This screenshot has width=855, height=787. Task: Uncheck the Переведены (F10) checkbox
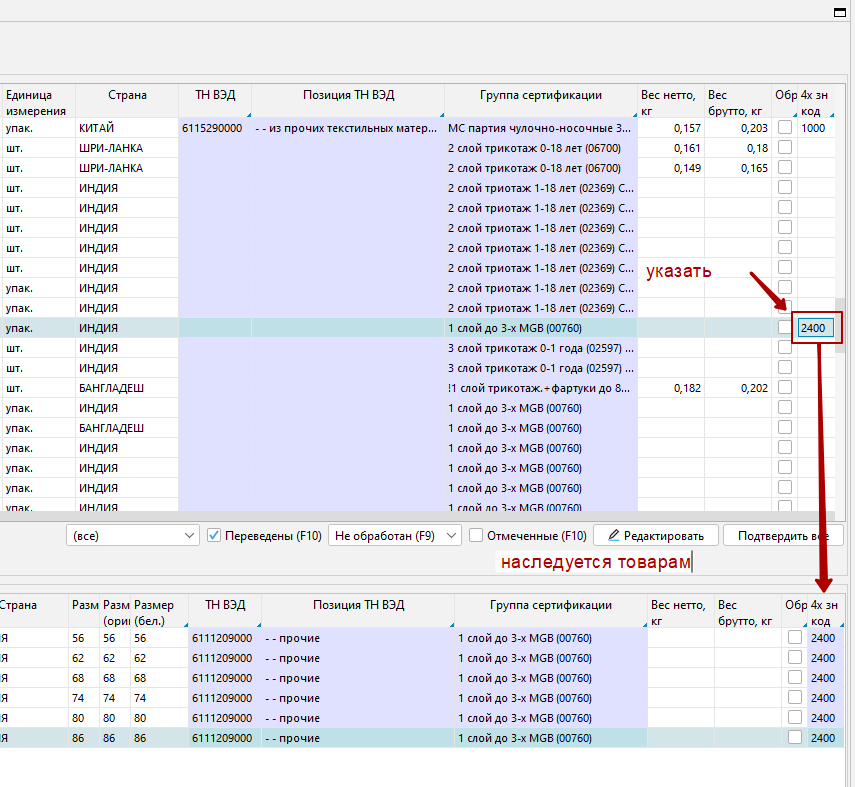pyautogui.click(x=214, y=536)
